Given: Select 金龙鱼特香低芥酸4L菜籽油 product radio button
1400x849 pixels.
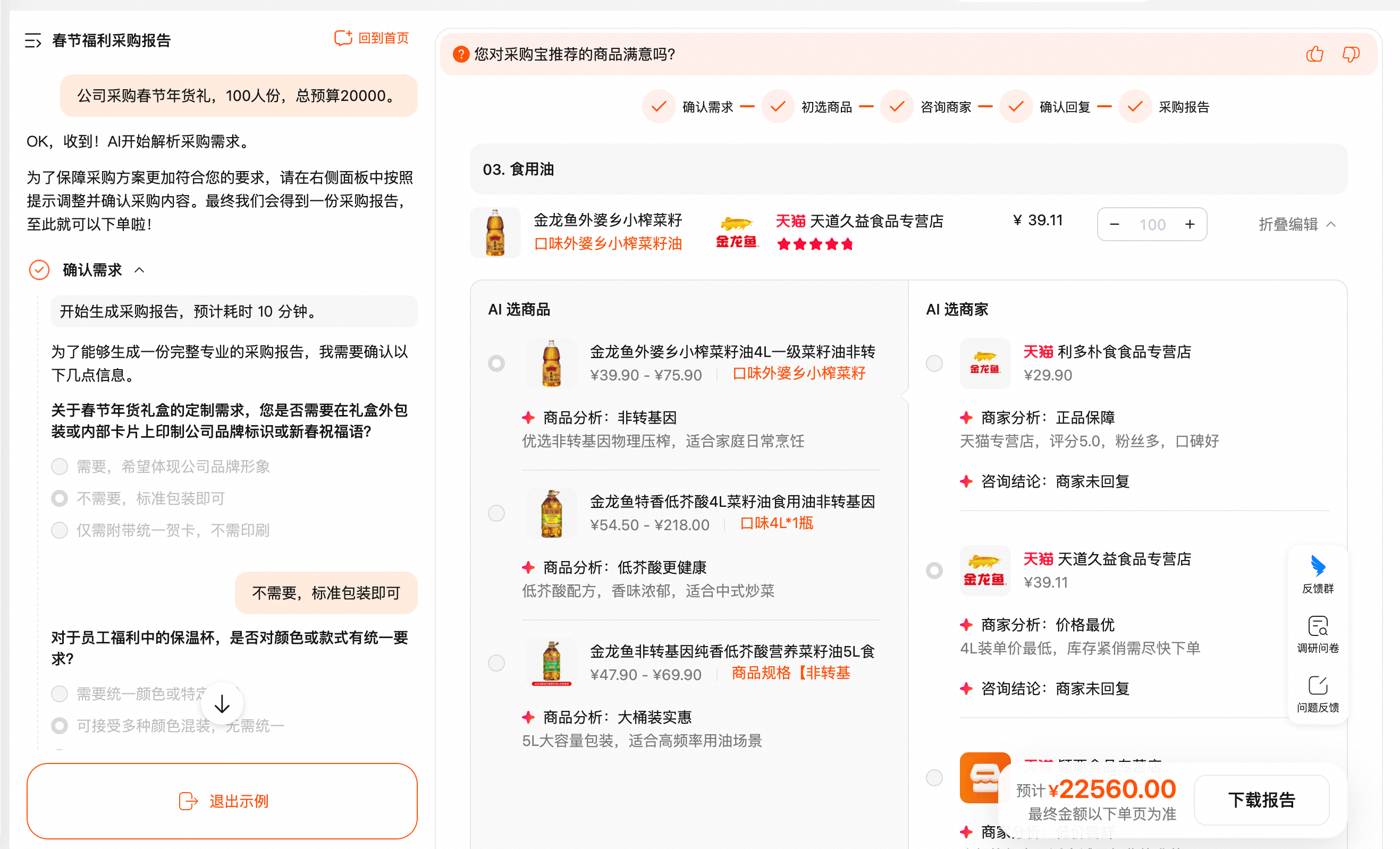Looking at the screenshot, I should point(496,513).
